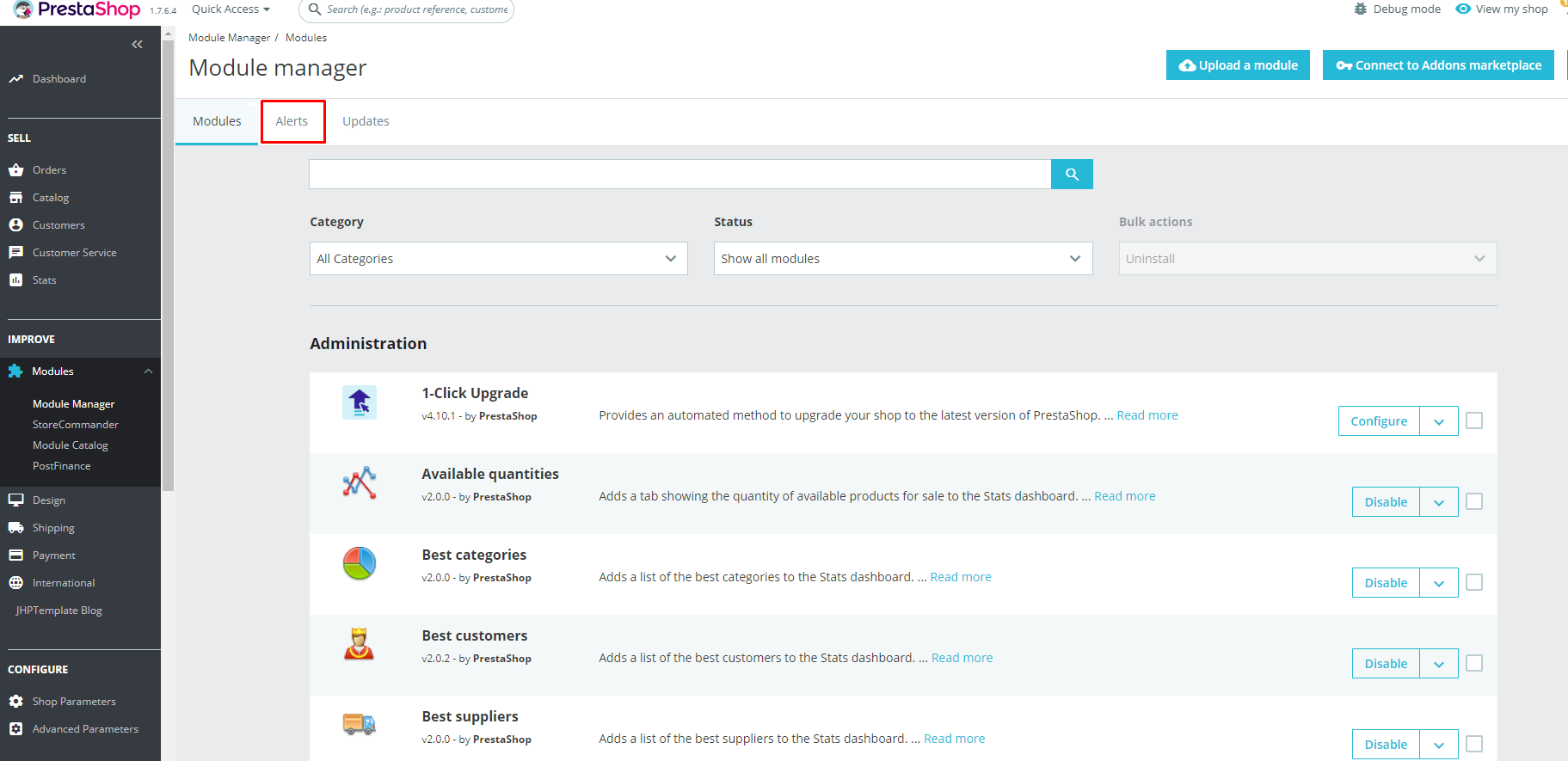Open Orders from the basket icon
The image size is (1568, 761).
click(x=15, y=169)
